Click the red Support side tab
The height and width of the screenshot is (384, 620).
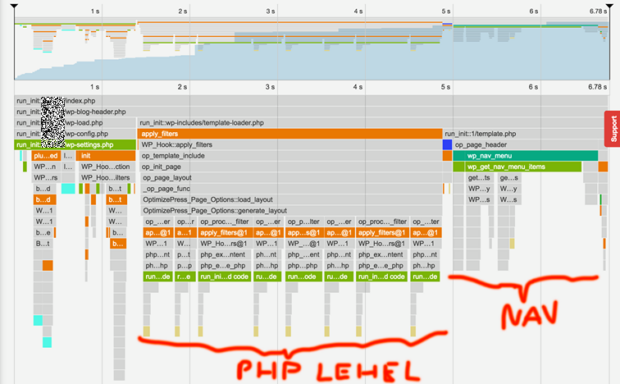[x=613, y=129]
